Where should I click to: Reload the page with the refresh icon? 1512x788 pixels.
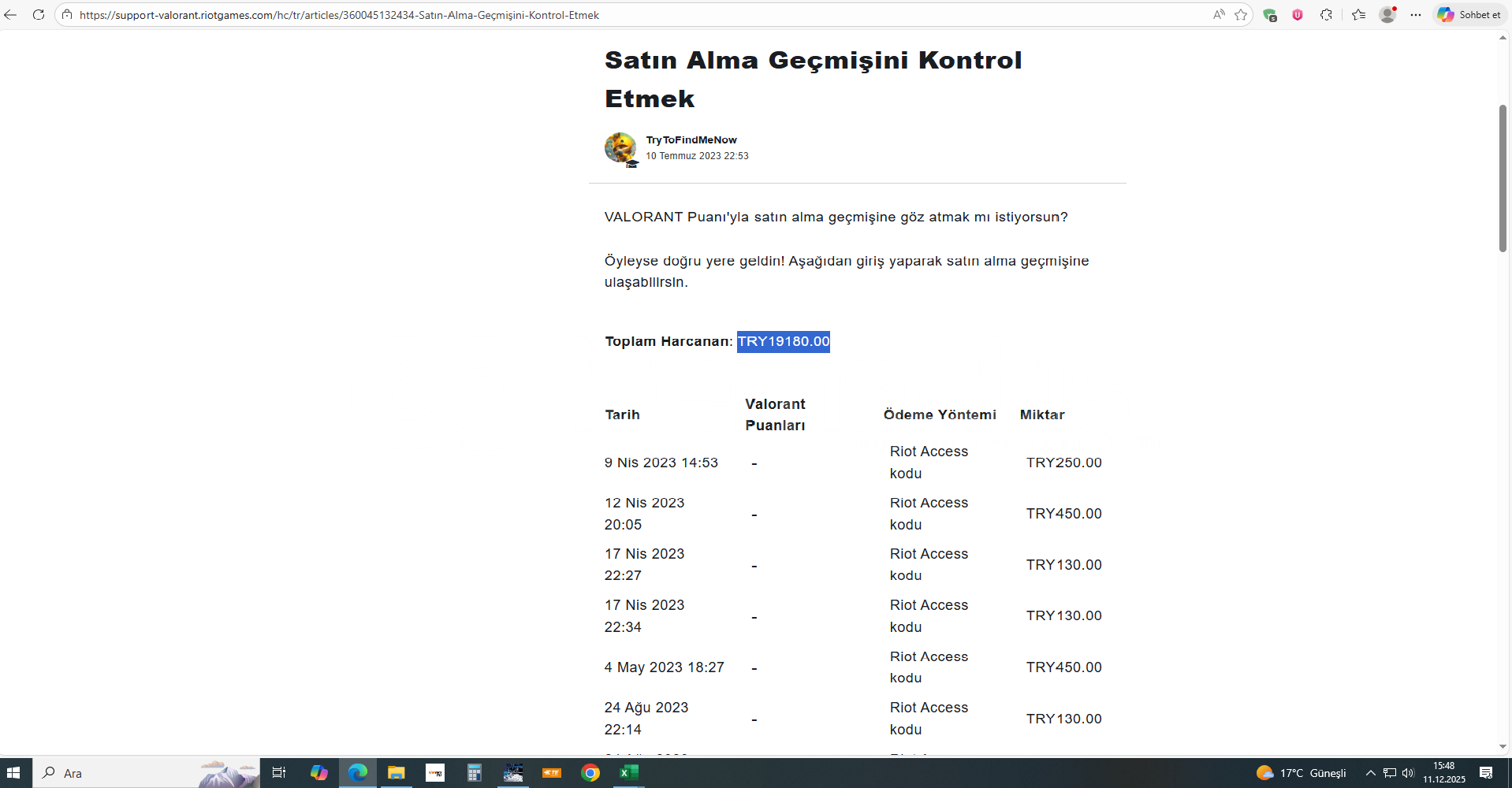click(x=38, y=15)
